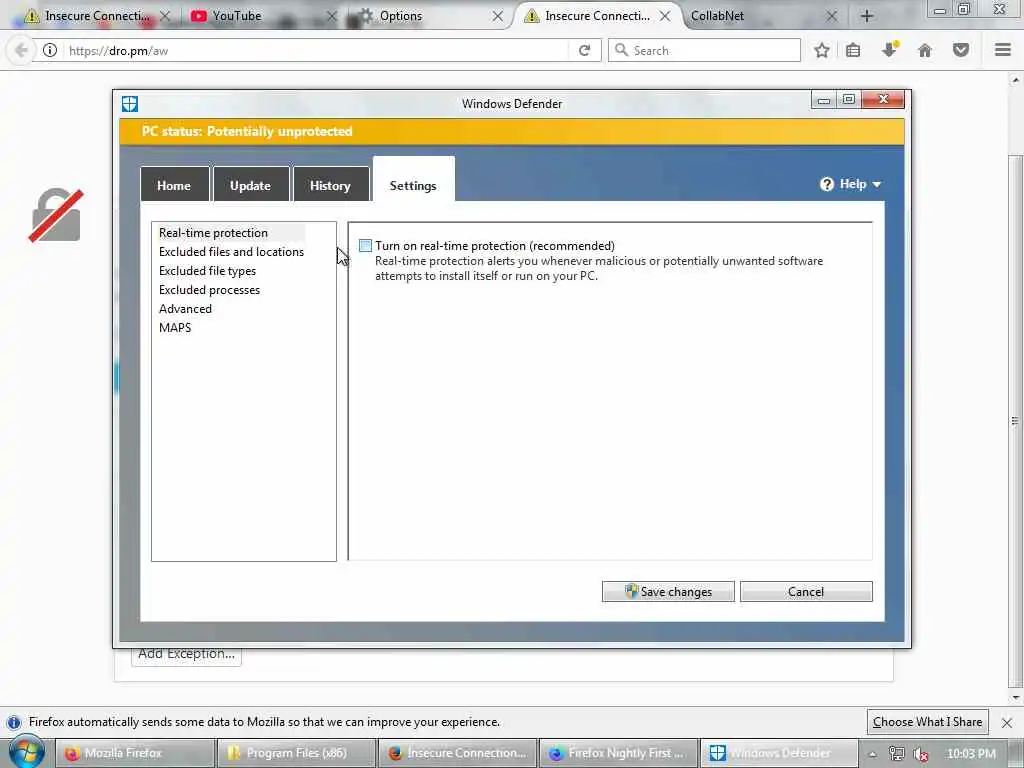Viewport: 1024px width, 768px height.
Task: Open the MAPS settings section
Action: (x=175, y=328)
